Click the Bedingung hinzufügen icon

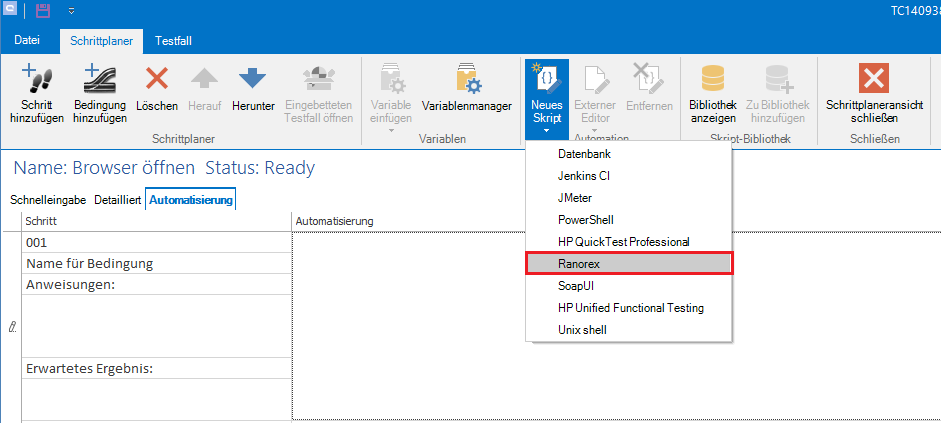[x=99, y=80]
